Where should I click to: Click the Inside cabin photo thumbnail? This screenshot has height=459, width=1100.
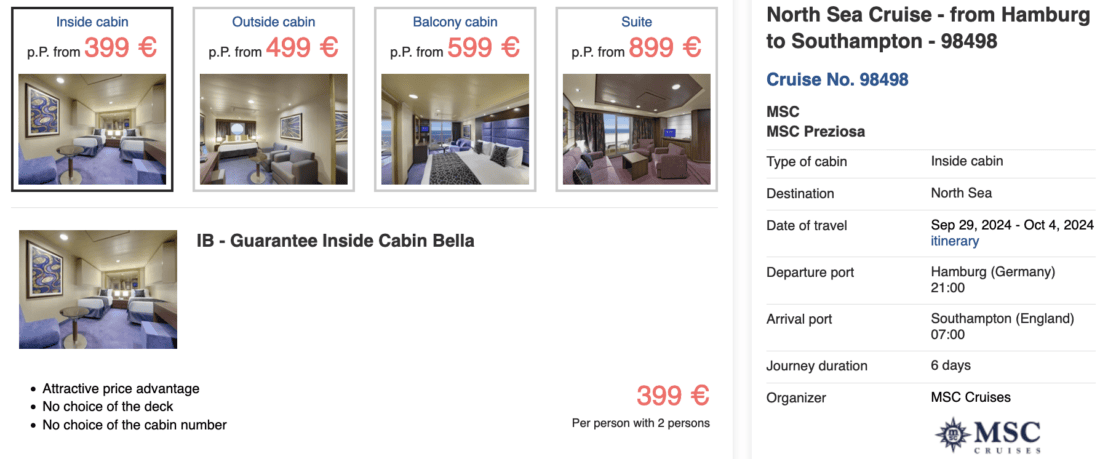click(92, 129)
